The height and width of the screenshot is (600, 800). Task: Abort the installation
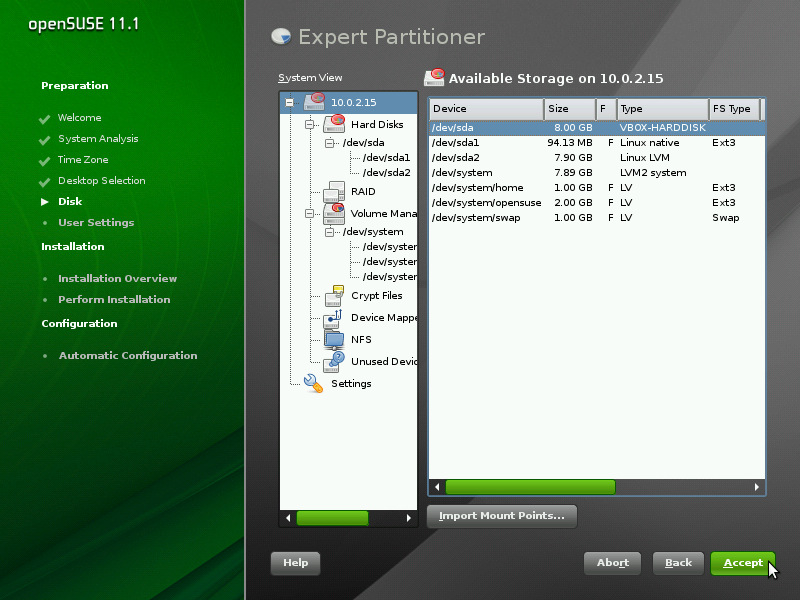(x=612, y=563)
